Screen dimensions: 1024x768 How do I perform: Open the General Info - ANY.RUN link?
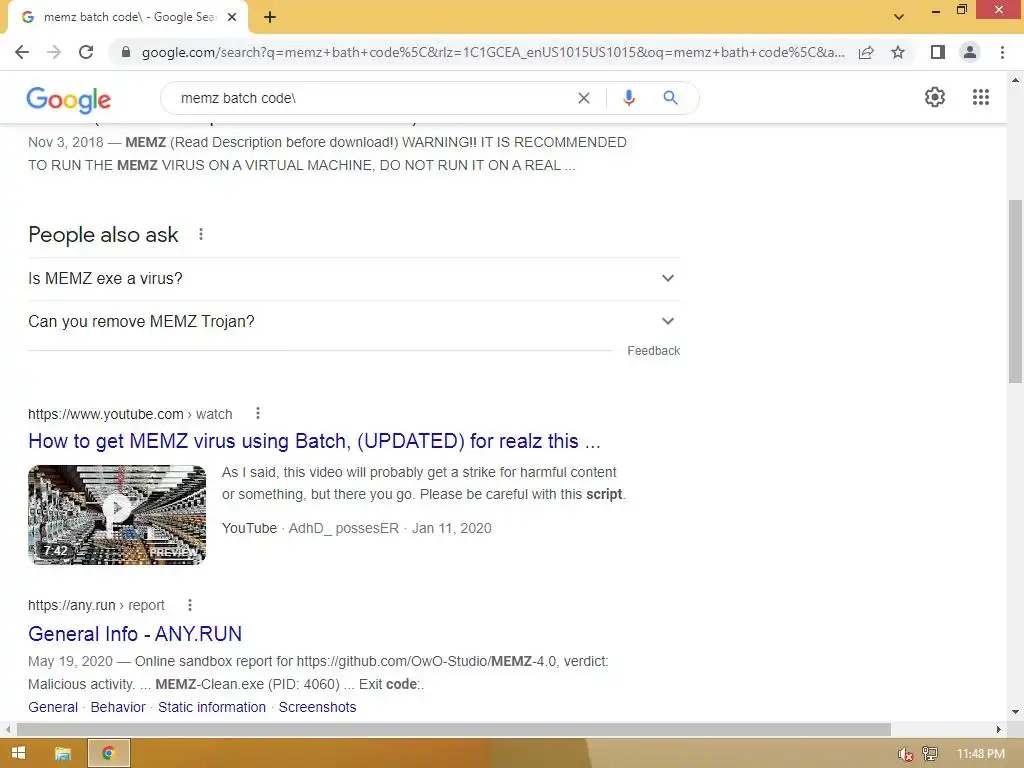135,633
